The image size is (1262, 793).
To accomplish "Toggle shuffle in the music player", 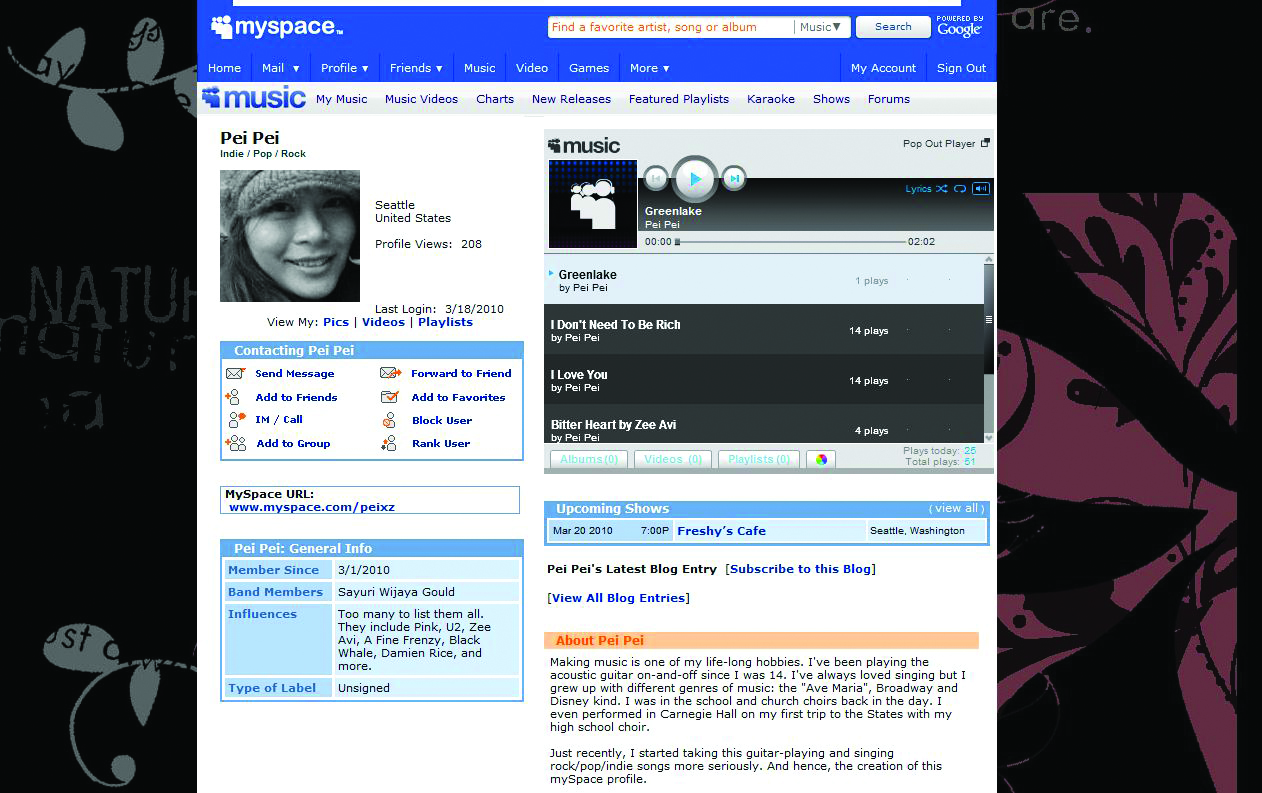I will click(942, 189).
